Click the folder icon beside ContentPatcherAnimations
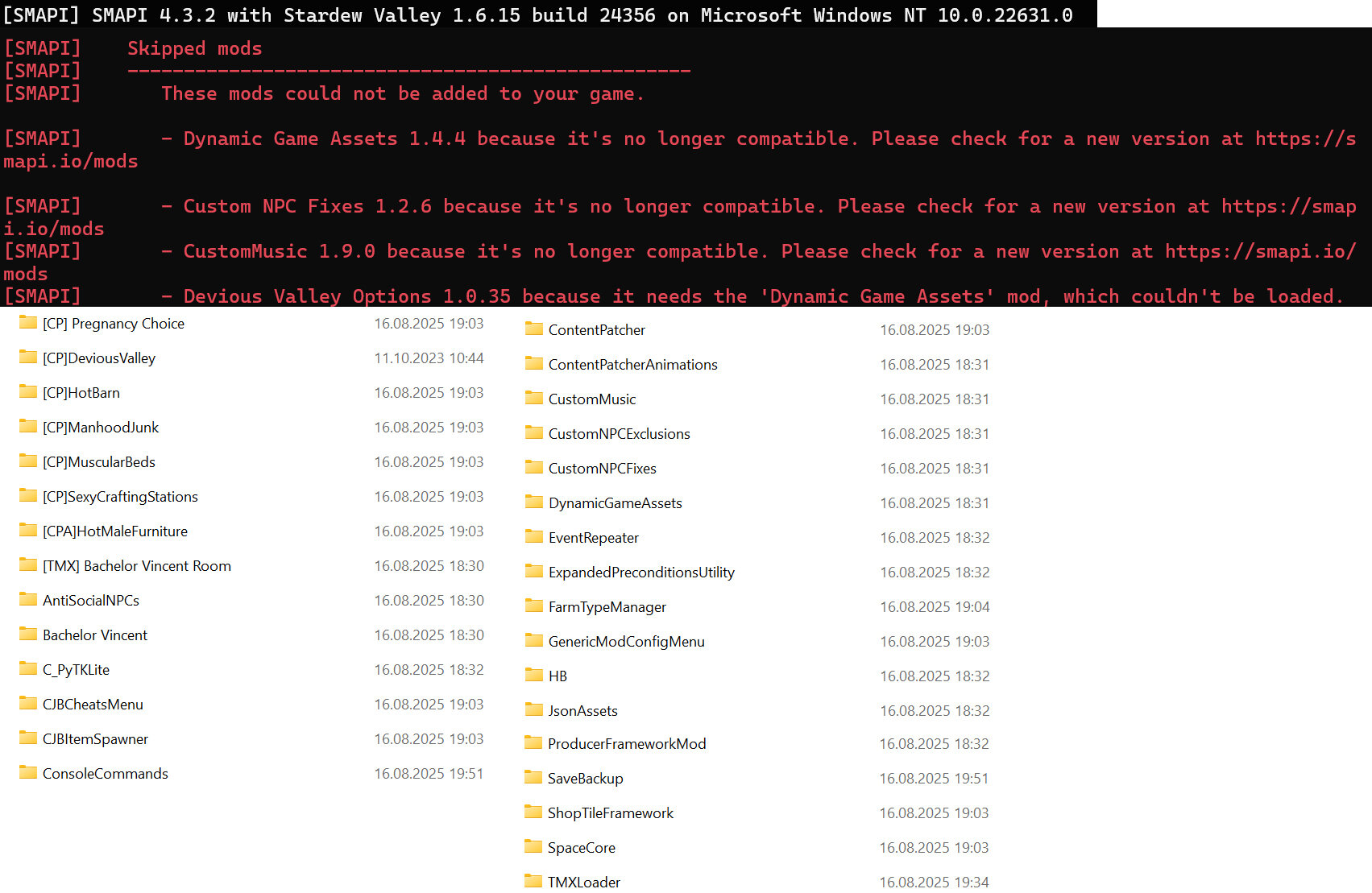The height and width of the screenshot is (893, 1372). pyautogui.click(x=533, y=364)
